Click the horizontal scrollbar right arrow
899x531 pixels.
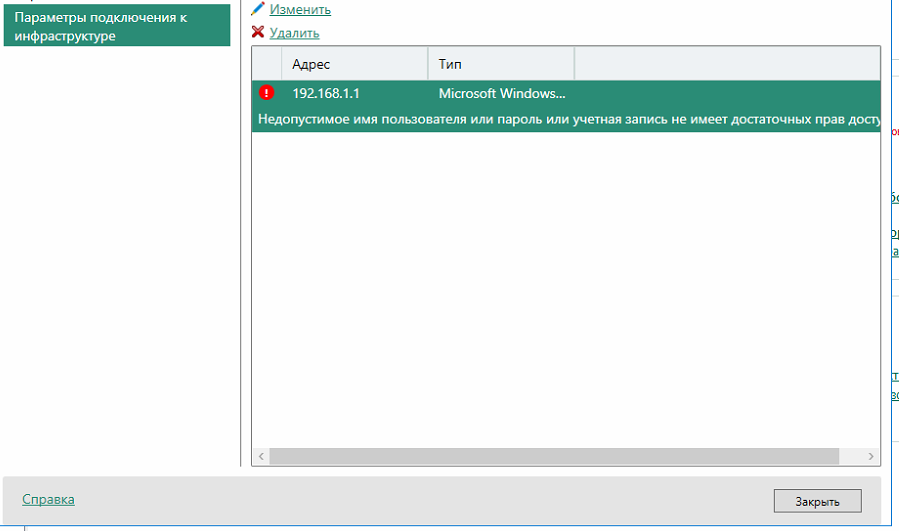[x=871, y=456]
